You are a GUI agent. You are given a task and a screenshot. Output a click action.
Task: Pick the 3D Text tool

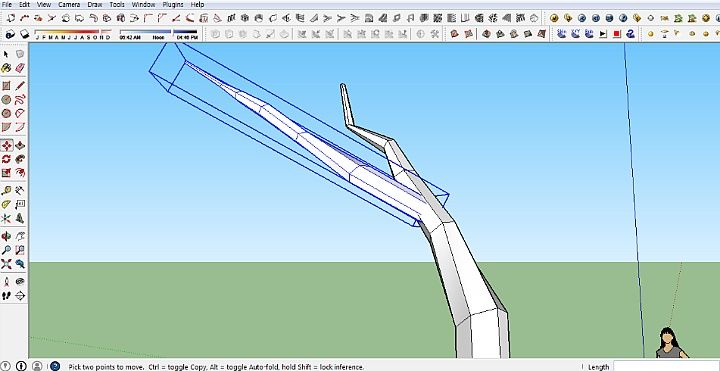(x=20, y=218)
